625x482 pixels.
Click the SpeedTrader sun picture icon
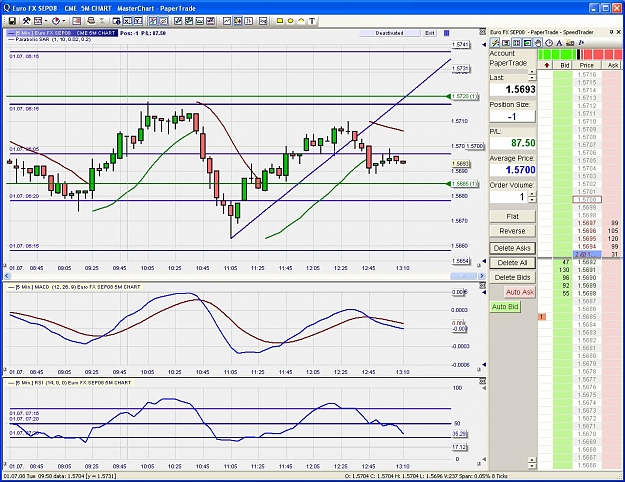pos(570,43)
